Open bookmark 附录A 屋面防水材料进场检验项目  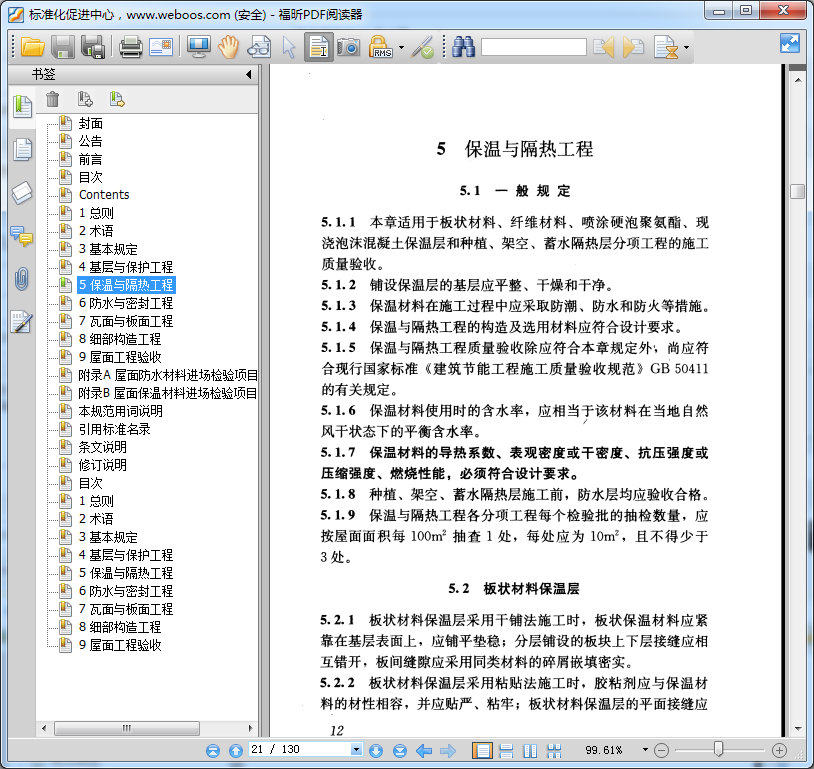(168, 375)
